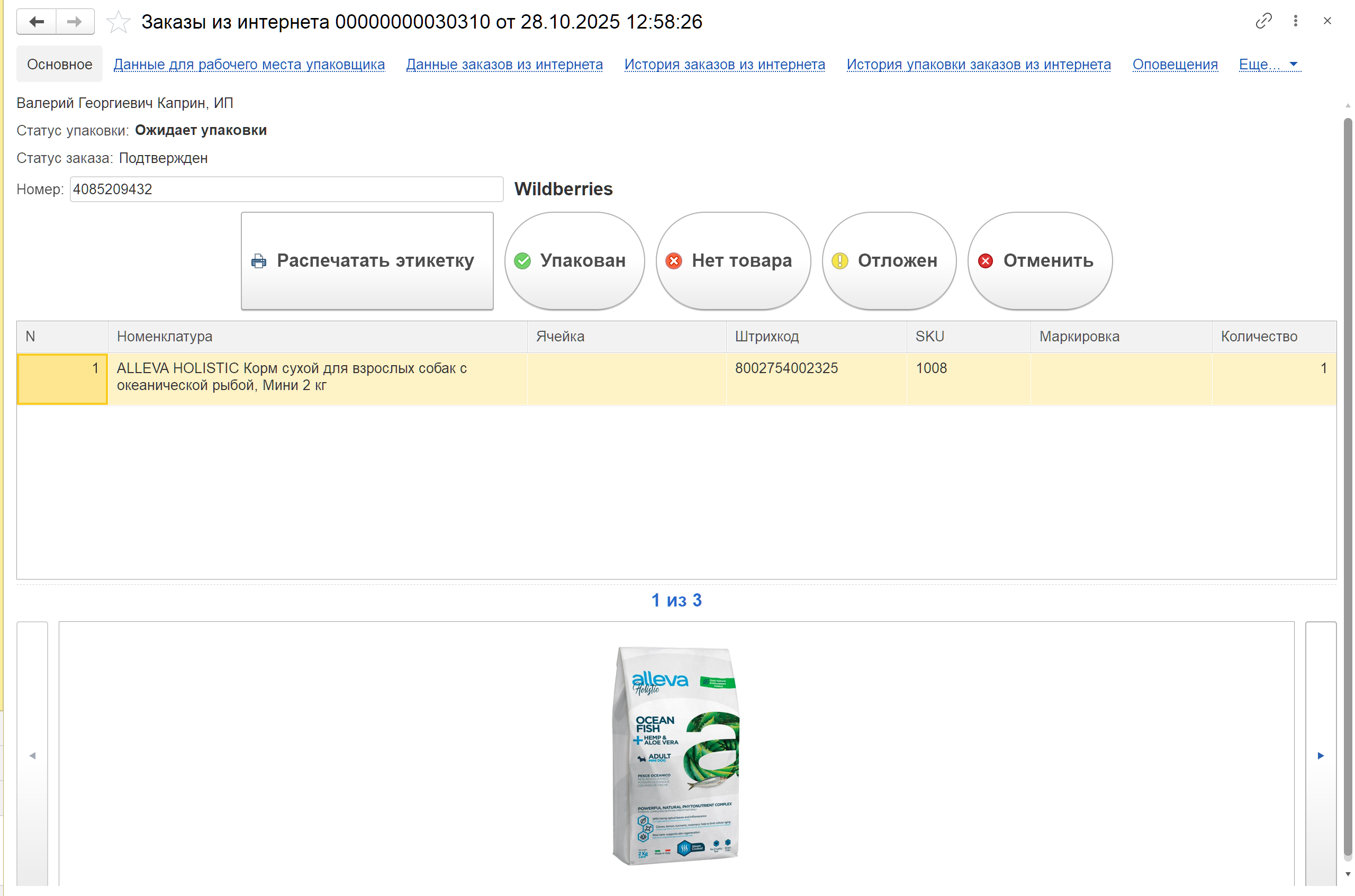Print the label with Распечатать этикетку
Viewport: 1355px width, 896px height.
[367, 260]
